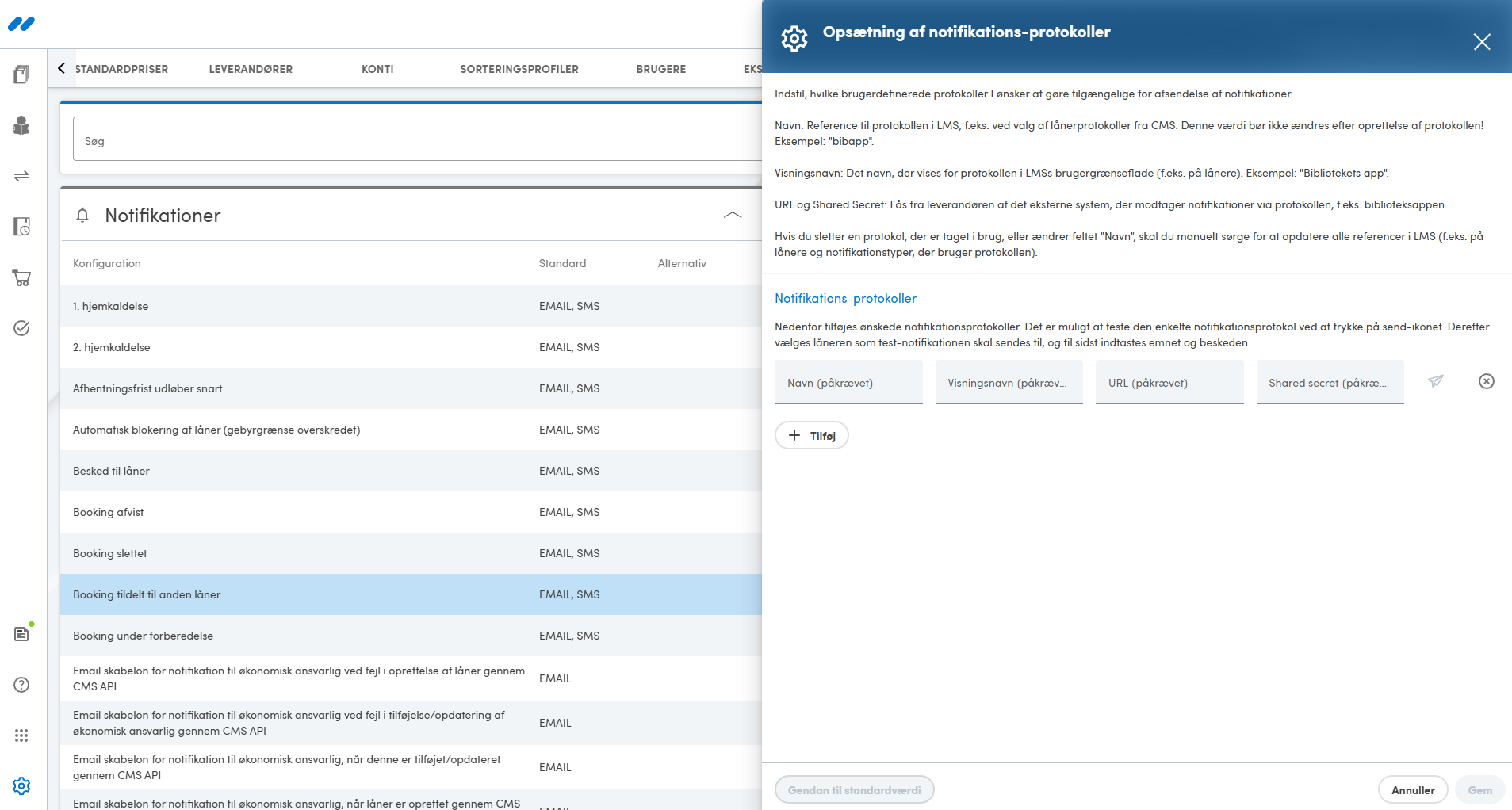The height and width of the screenshot is (810, 1512).
Task: Open the apps grid icon
Action: click(x=21, y=735)
